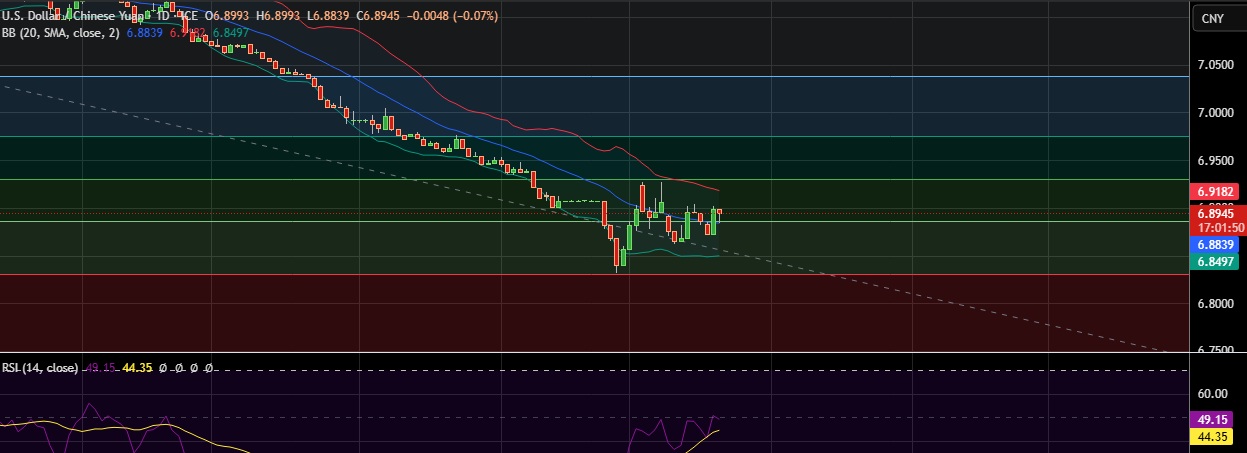Click the yellow 44.35 RSI scale label
The image size is (1247, 453).
tap(1213, 437)
